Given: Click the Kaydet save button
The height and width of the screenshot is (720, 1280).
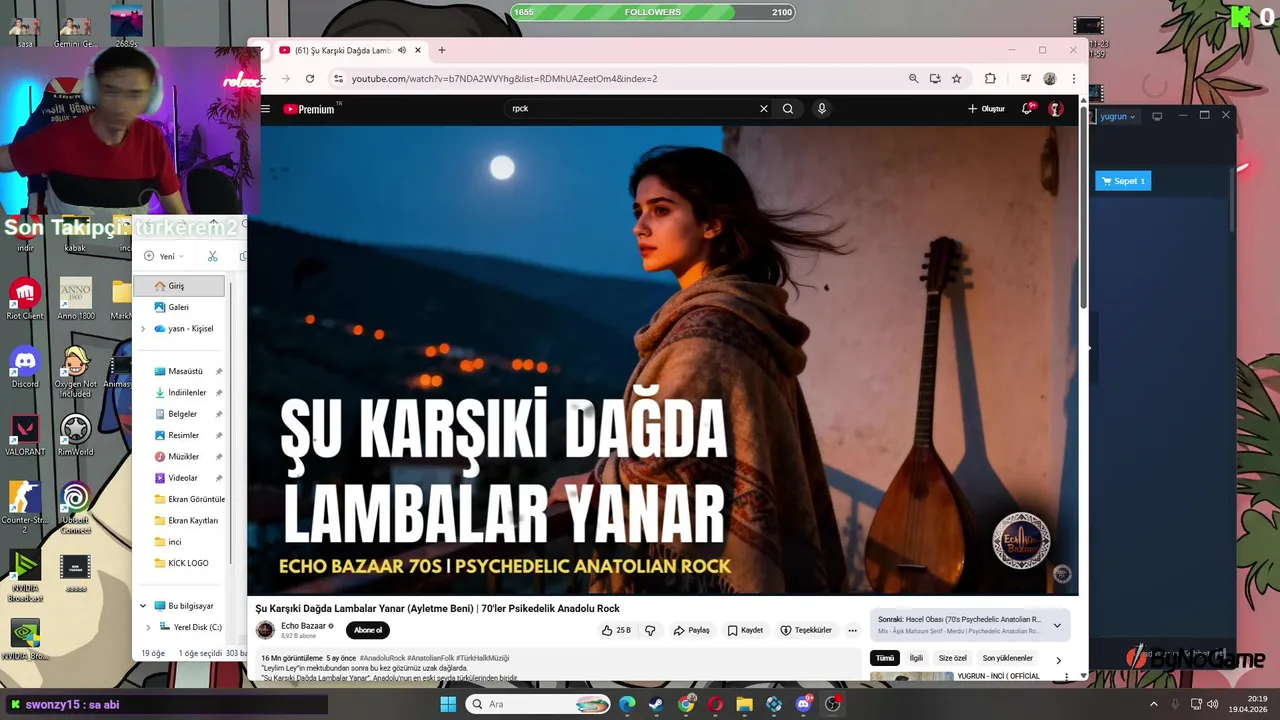Looking at the screenshot, I should click(x=745, y=630).
